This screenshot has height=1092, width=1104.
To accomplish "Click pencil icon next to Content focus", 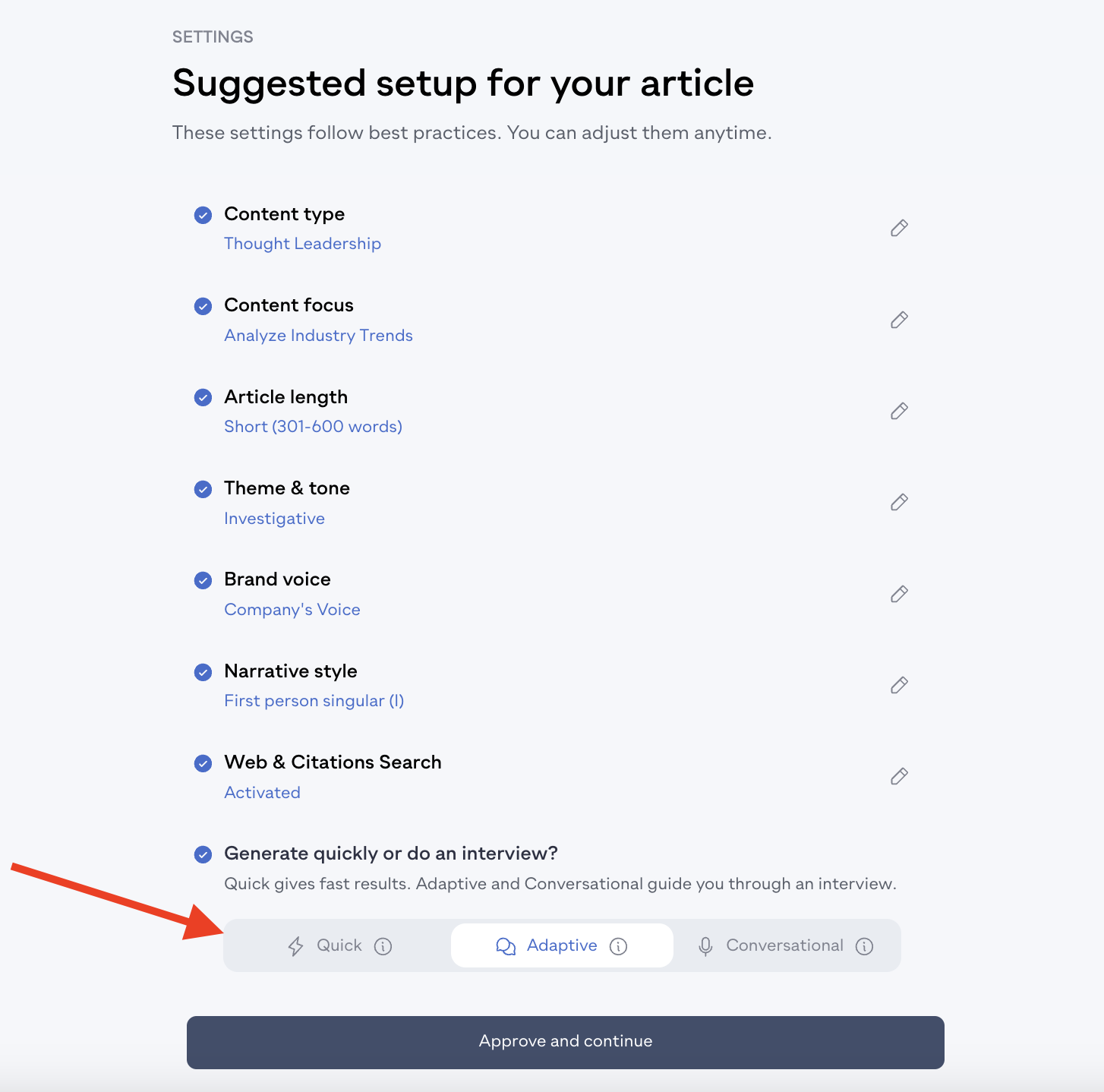I will point(899,320).
